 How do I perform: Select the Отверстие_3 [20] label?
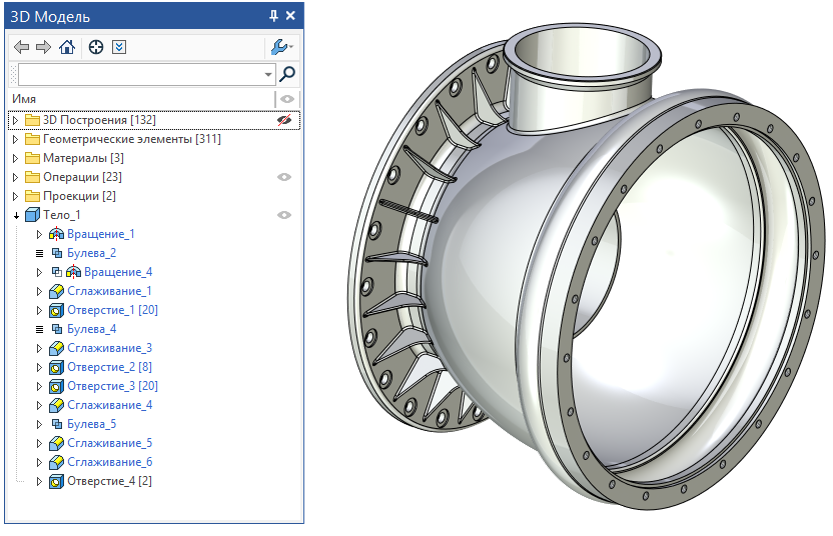pyautogui.click(x=113, y=386)
